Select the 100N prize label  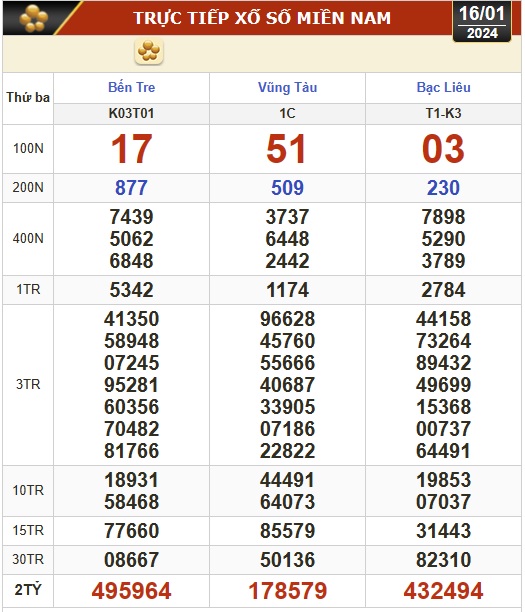pyautogui.click(x=28, y=148)
